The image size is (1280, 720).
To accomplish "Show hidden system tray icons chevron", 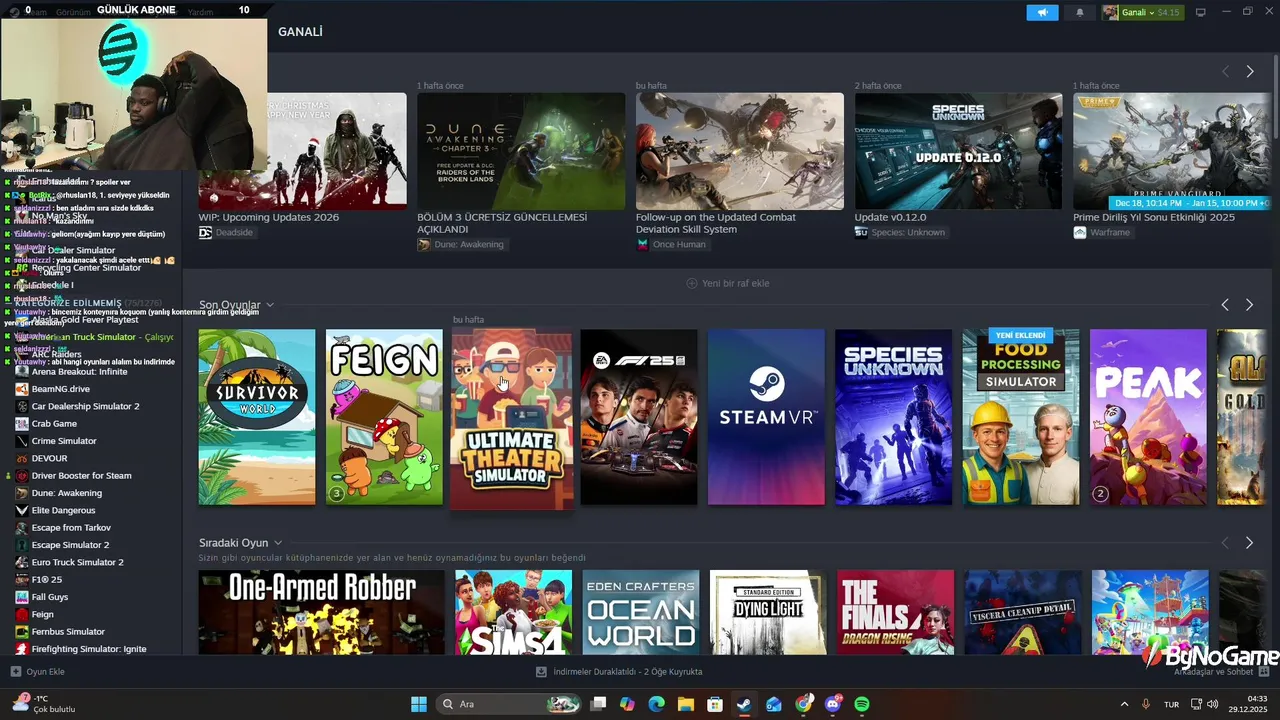I will click(1124, 704).
